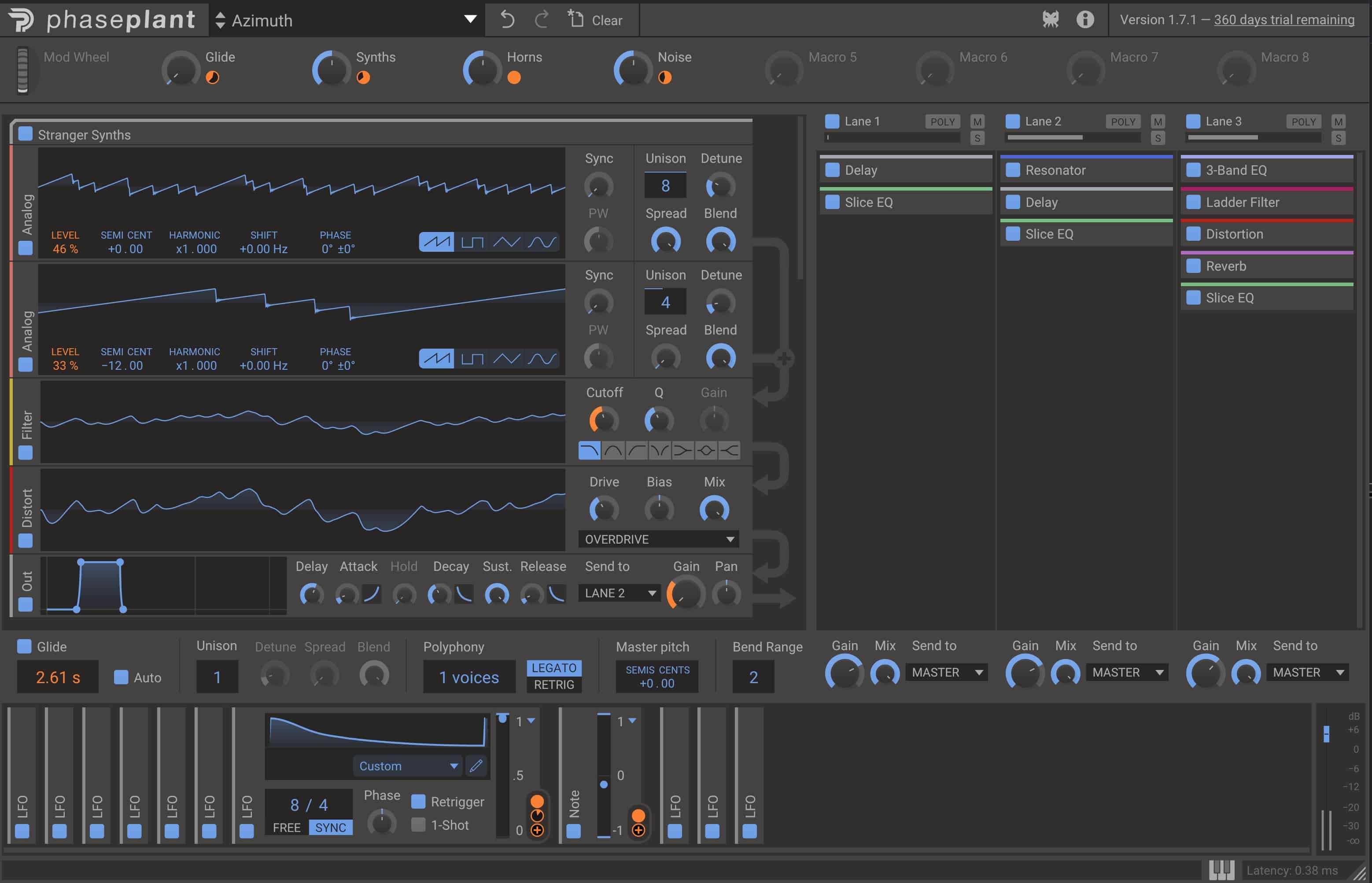Toggle the Retrigger checkbox

[419, 802]
